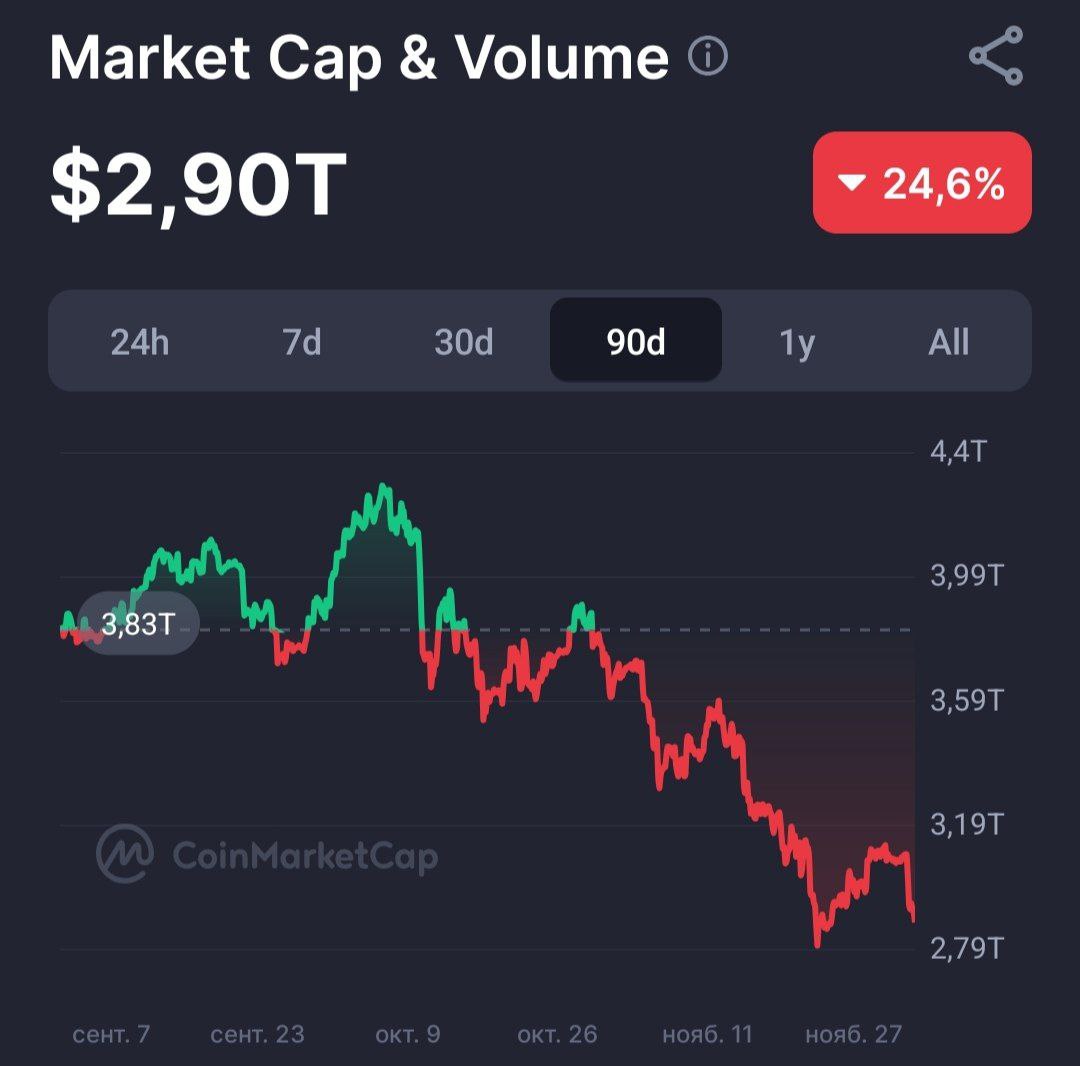Tap the окт. 9 date label
The image size is (1080, 1066).
(x=407, y=1034)
